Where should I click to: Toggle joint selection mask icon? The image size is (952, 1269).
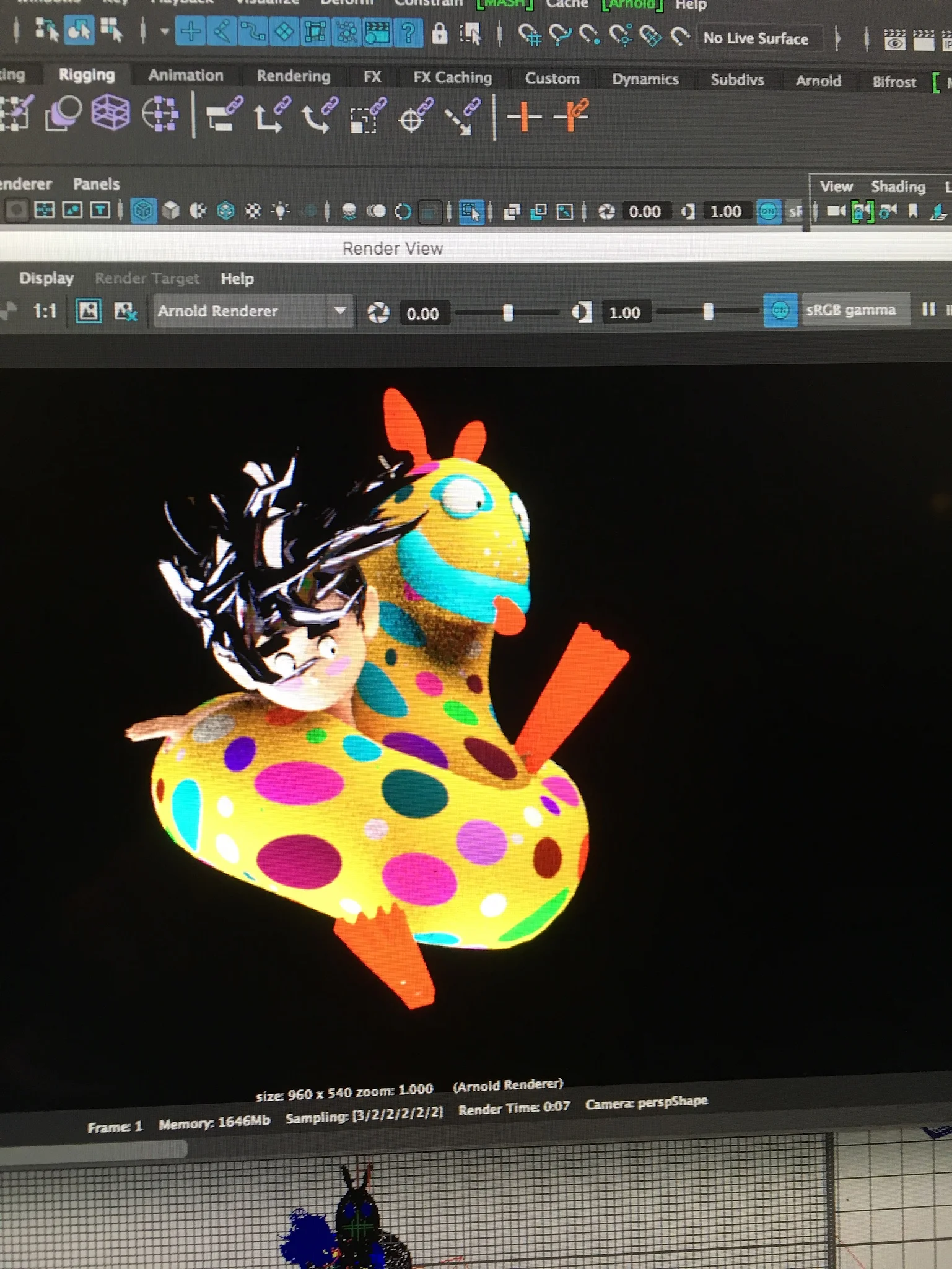pyautogui.click(x=222, y=32)
